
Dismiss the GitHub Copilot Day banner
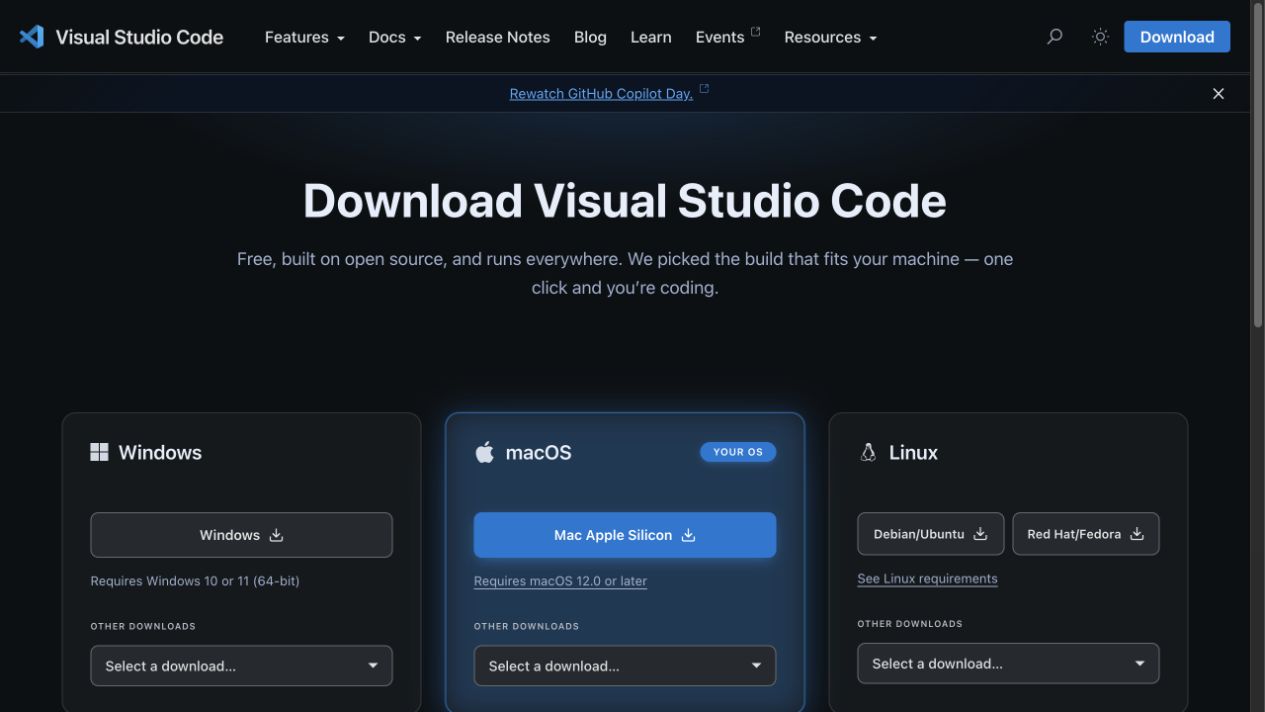(1218, 94)
